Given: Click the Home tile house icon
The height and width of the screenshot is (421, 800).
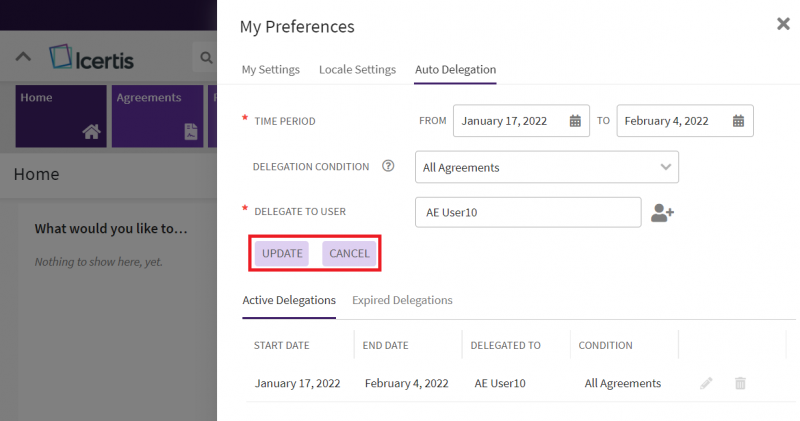Looking at the screenshot, I should 91,131.
